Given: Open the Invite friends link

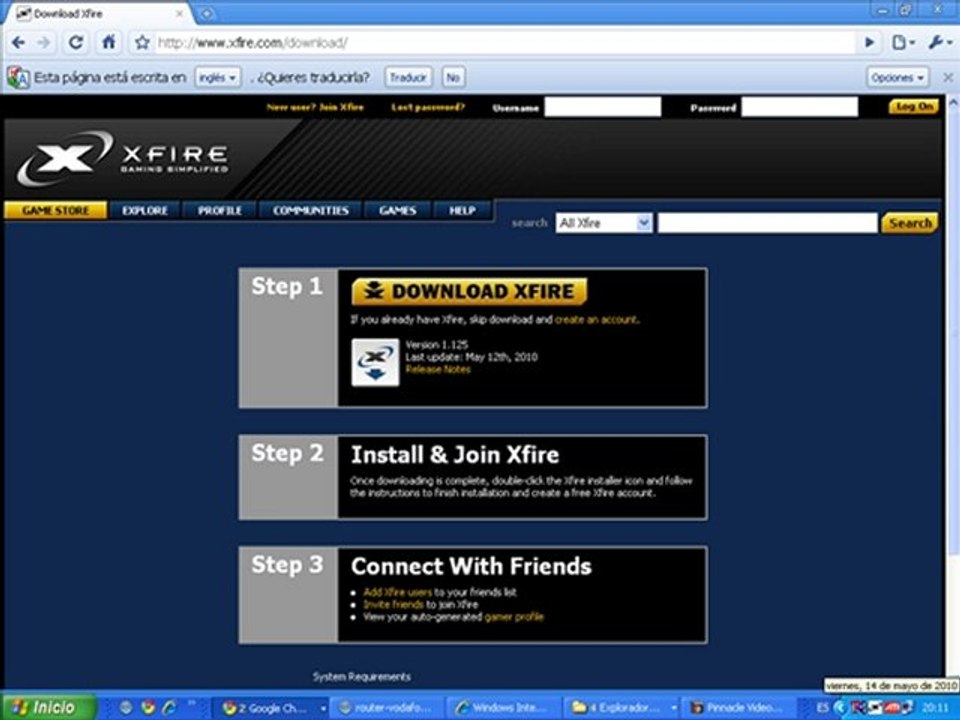Looking at the screenshot, I should (x=393, y=604).
